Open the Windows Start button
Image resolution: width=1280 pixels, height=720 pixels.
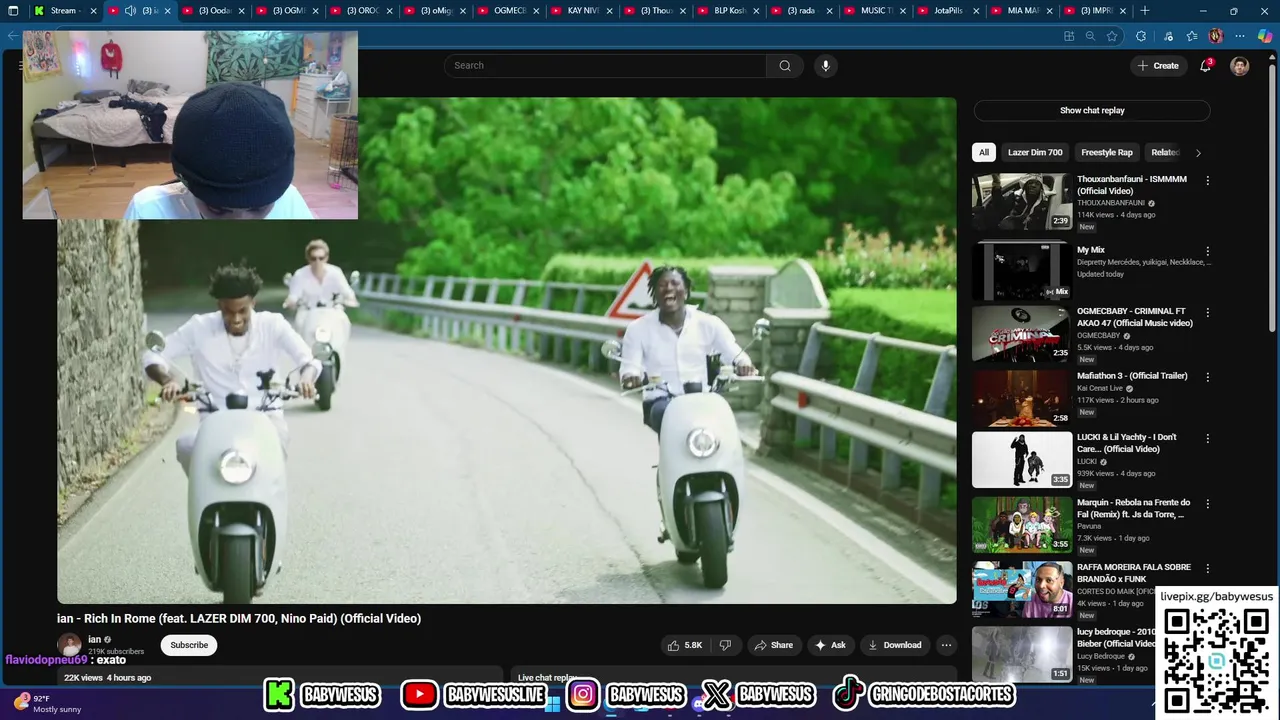click(x=552, y=704)
